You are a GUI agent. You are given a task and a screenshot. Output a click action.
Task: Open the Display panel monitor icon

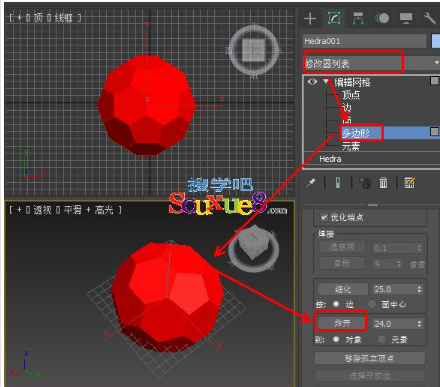406,18
